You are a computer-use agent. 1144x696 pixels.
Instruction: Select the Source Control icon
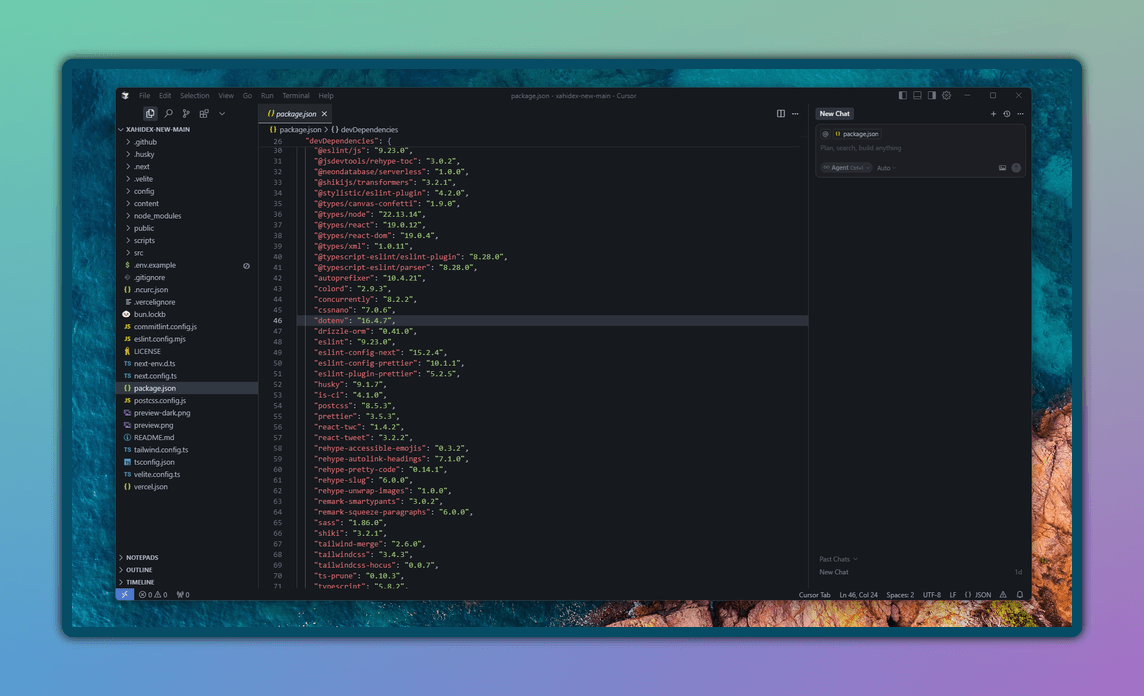[186, 113]
